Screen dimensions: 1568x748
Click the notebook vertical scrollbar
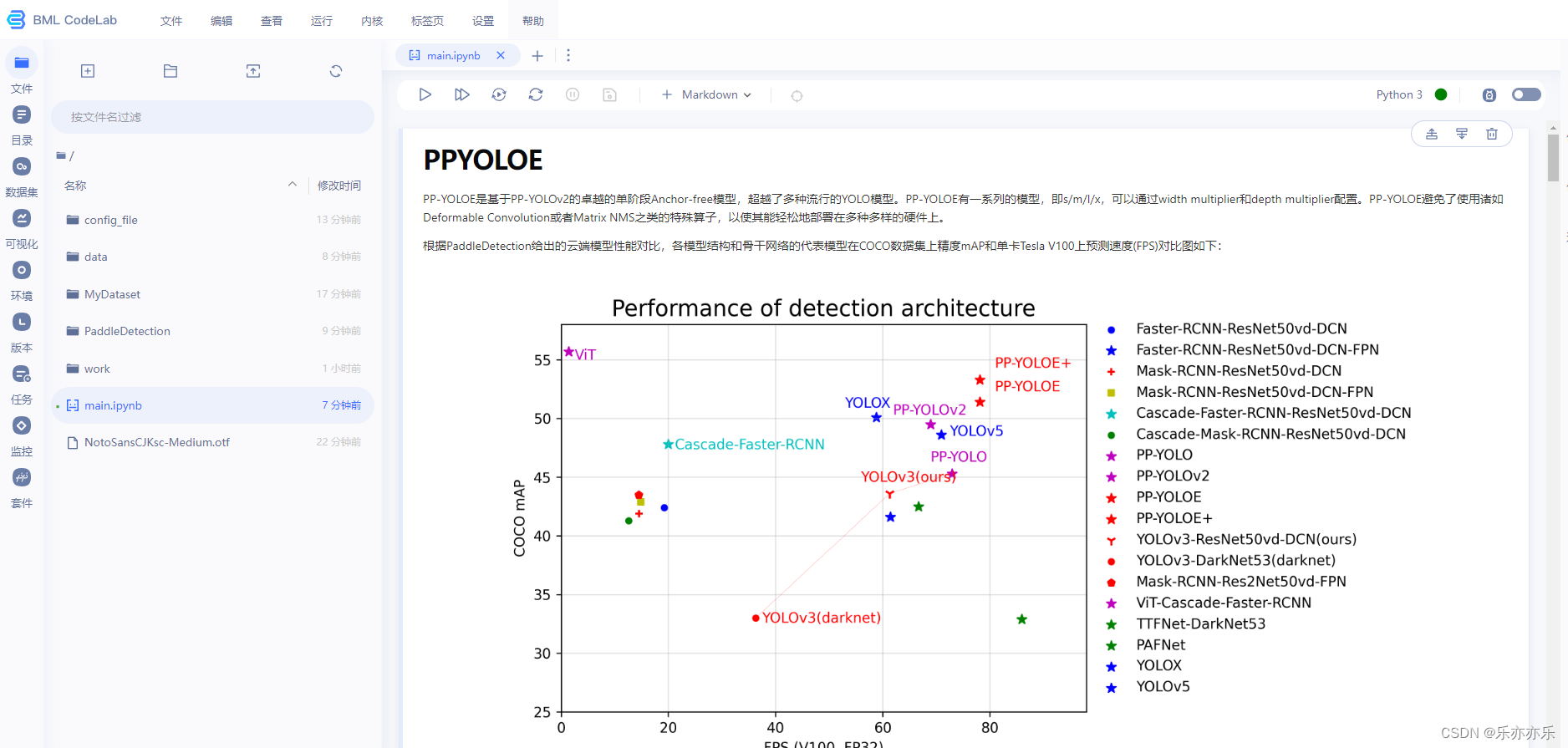tap(1553, 158)
